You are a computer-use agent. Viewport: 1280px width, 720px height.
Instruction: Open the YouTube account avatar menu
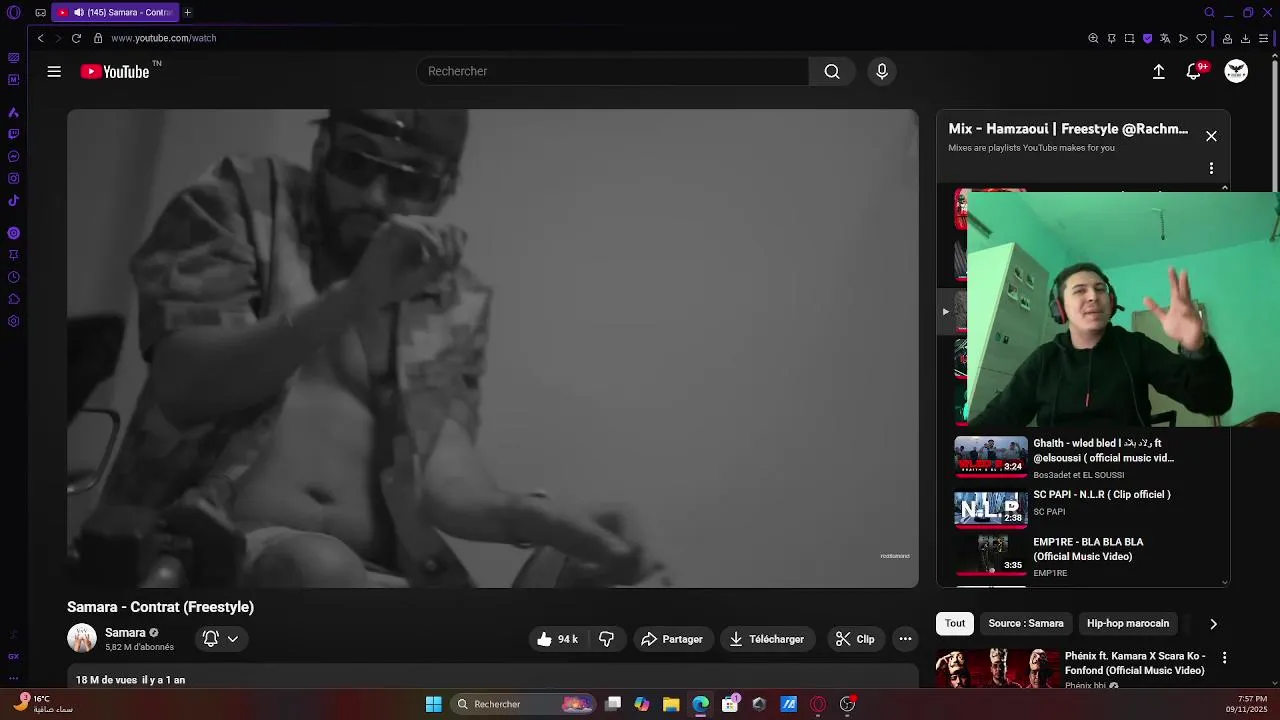(1236, 71)
